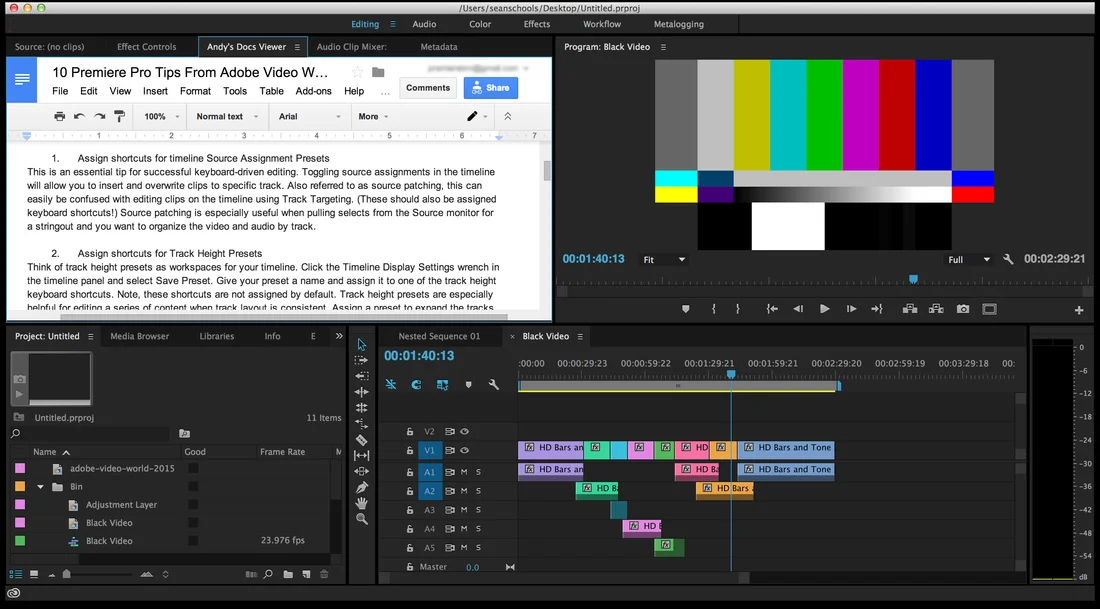This screenshot has height=609, width=1100.
Task: Open the Format menu in Docs
Action: (195, 91)
